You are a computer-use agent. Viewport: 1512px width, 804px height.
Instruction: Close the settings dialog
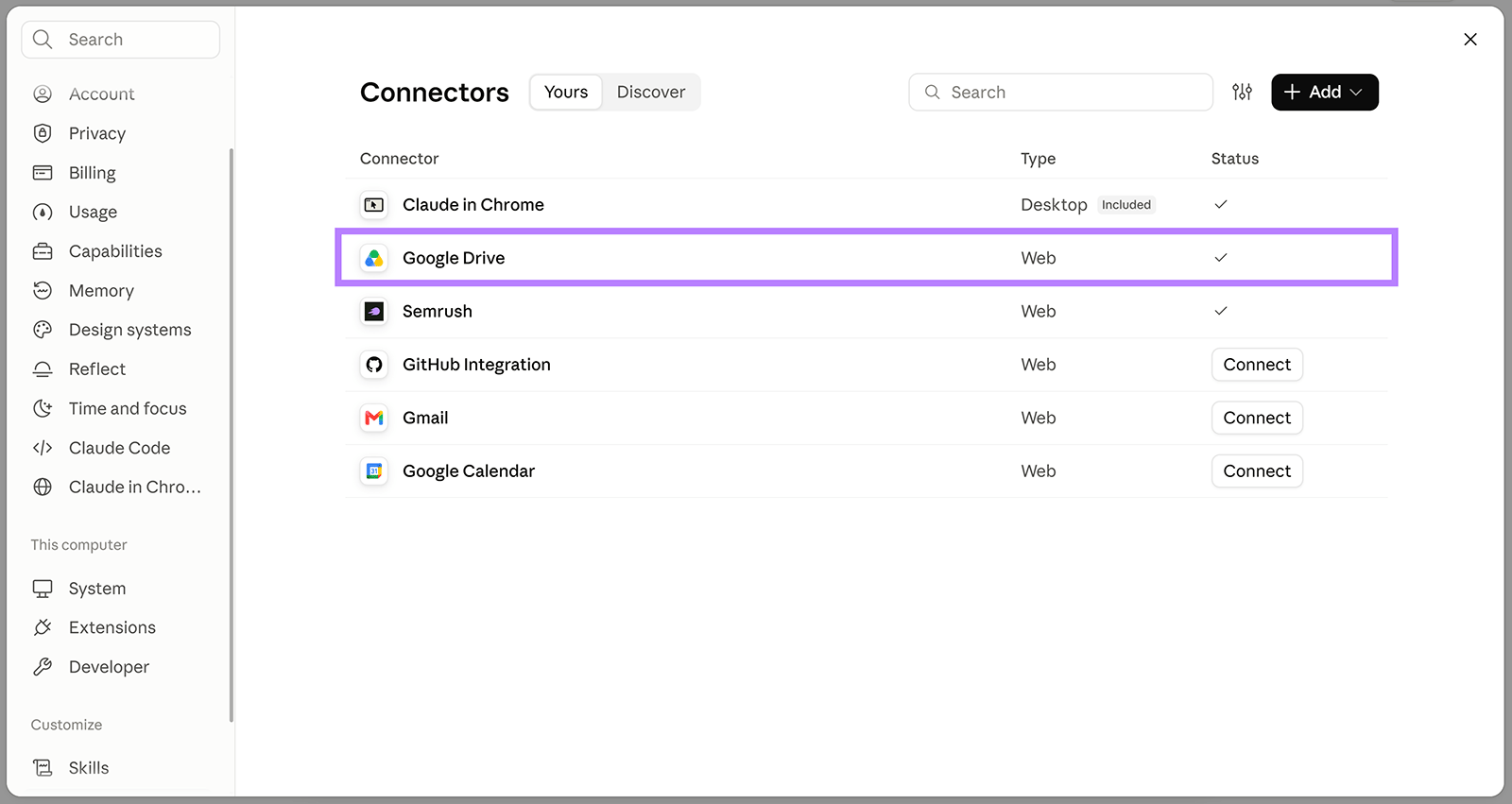[x=1470, y=39]
